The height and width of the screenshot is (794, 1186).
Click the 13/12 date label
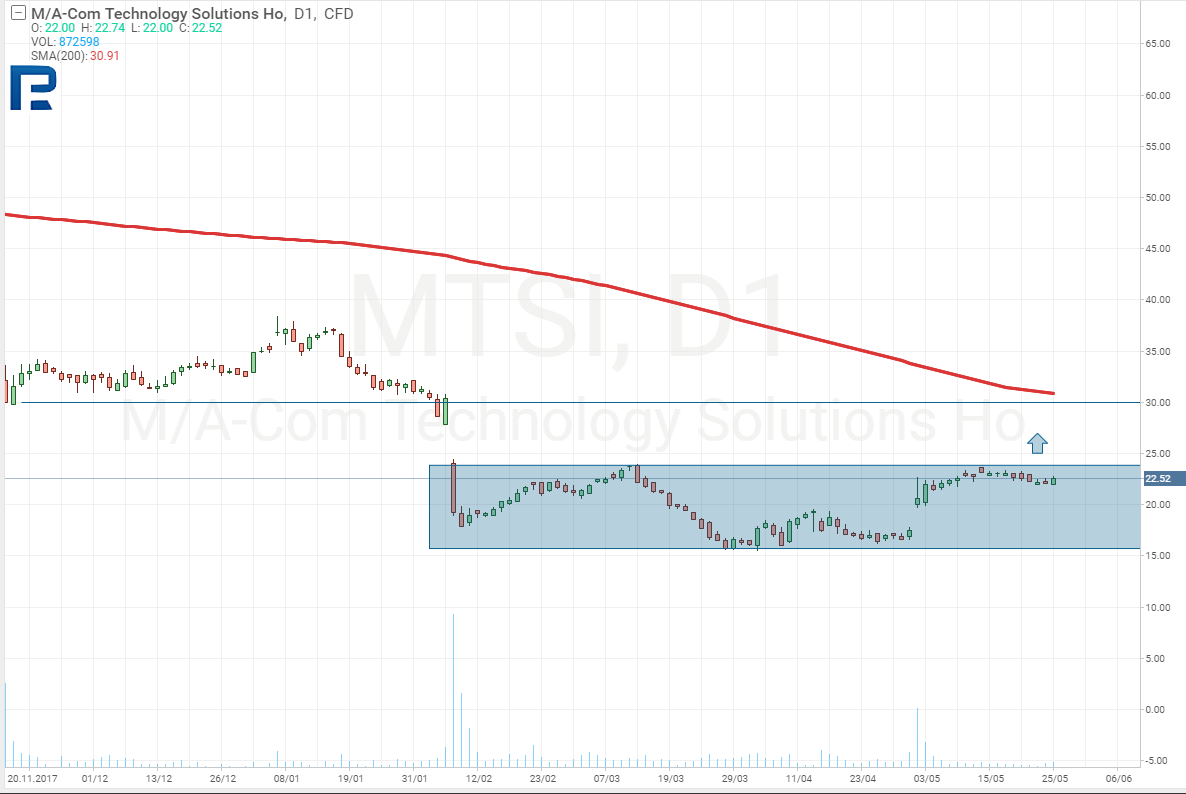coord(159,778)
